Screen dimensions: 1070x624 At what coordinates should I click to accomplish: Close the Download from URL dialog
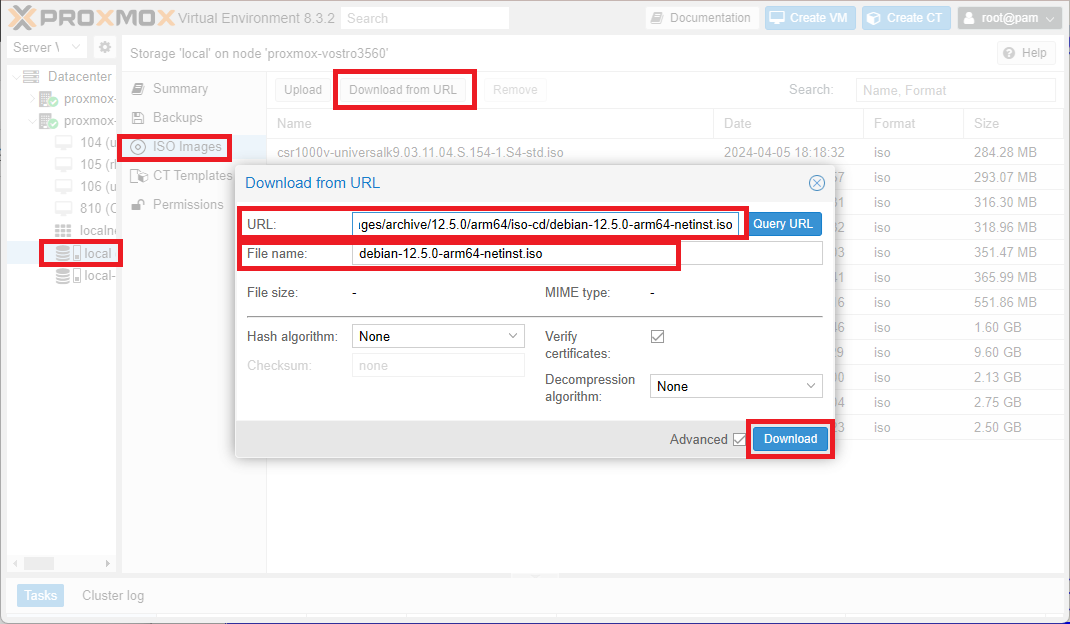[816, 183]
